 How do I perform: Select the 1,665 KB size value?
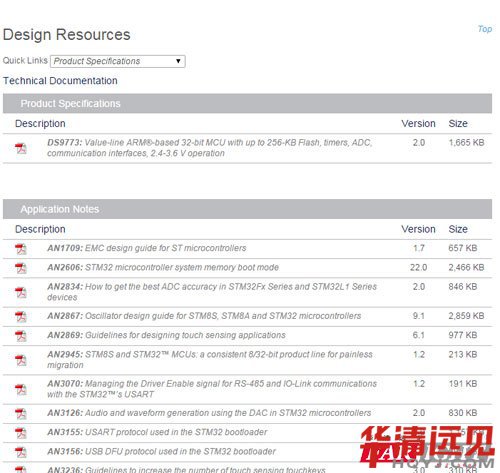[466, 143]
